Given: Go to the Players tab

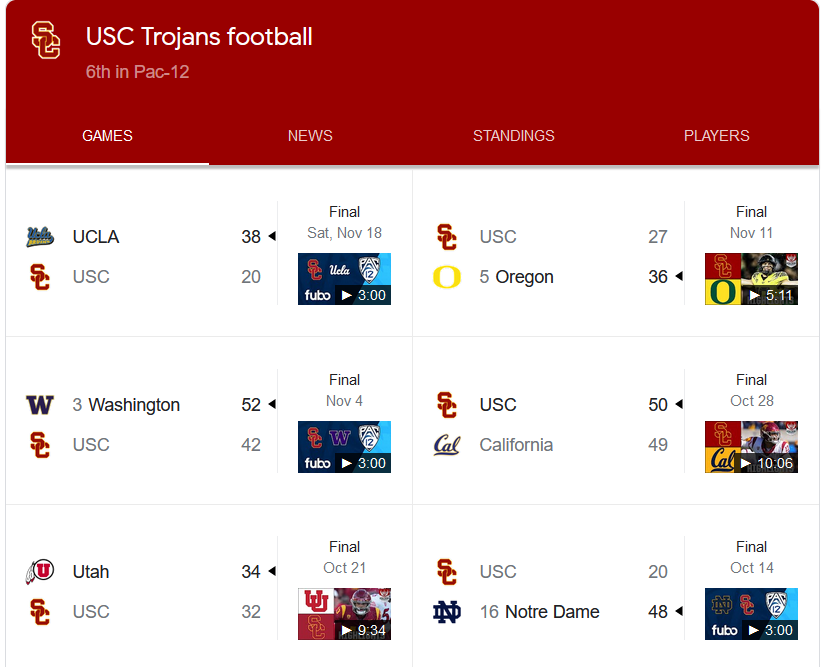Looking at the screenshot, I should point(716,136).
